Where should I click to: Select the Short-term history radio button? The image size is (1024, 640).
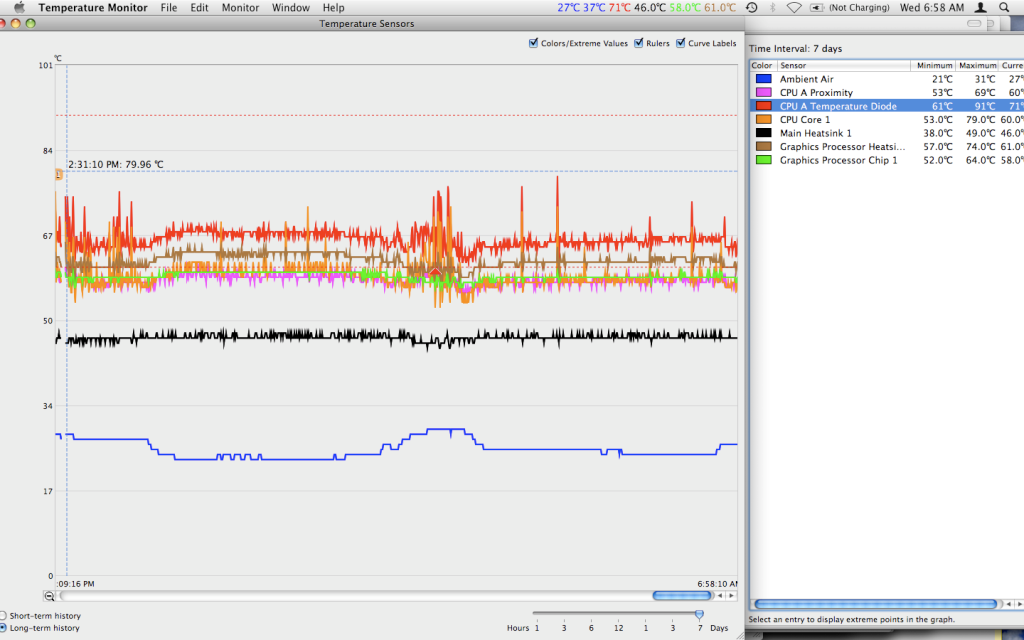pyautogui.click(x=4, y=615)
